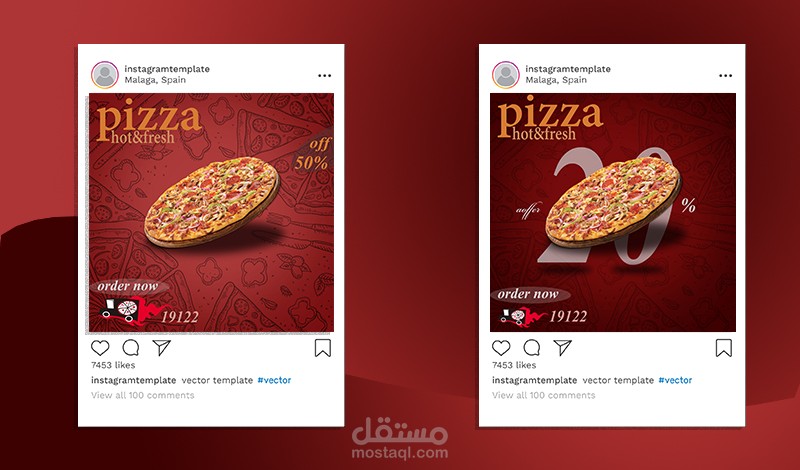This screenshot has width=800, height=470.
Task: Click the mostaql.com watermark logo
Action: pos(399,438)
